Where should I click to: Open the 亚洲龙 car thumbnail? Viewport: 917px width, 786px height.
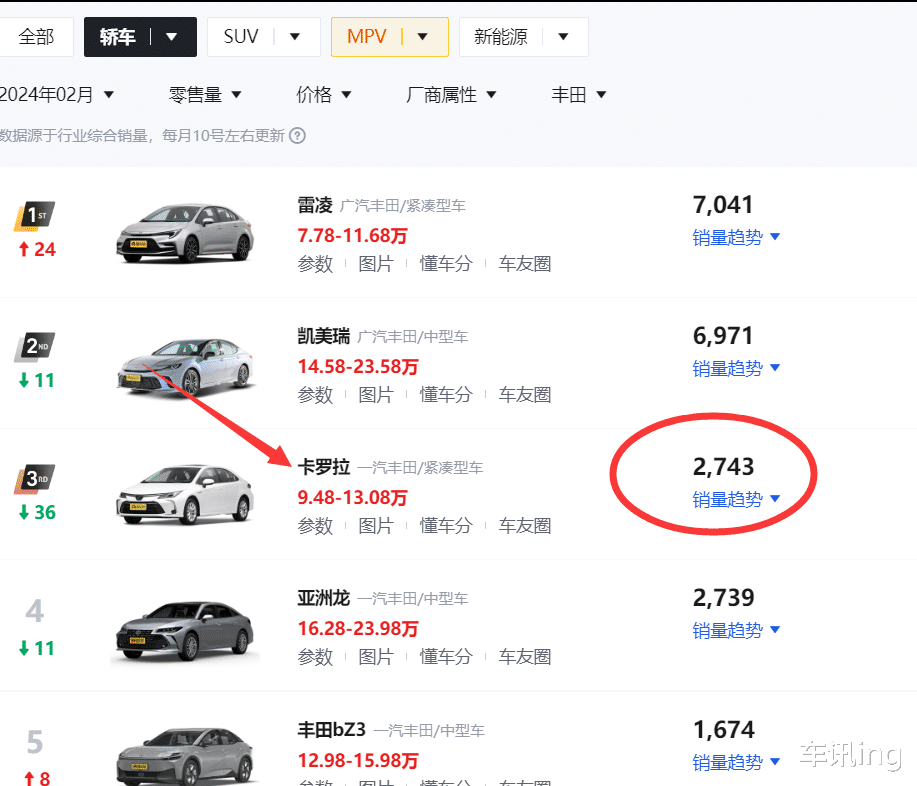[185, 632]
